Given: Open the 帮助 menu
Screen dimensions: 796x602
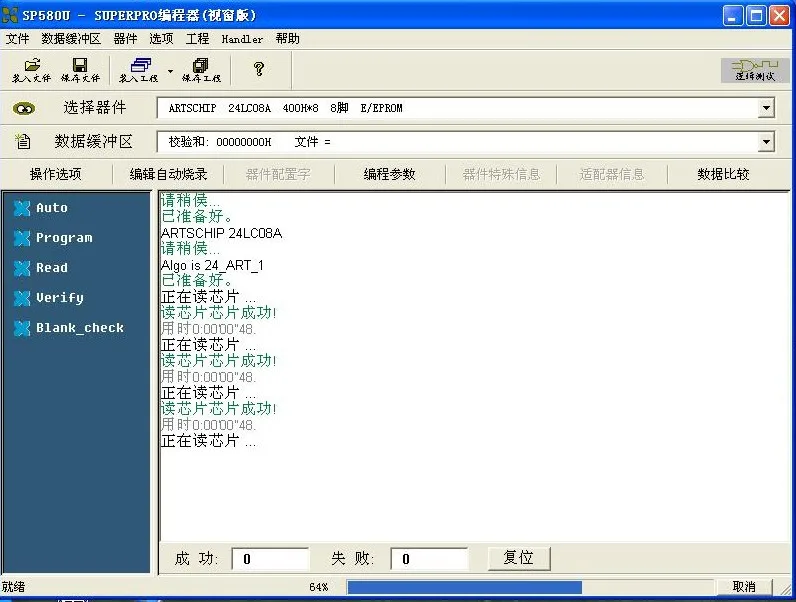Looking at the screenshot, I should 287,39.
